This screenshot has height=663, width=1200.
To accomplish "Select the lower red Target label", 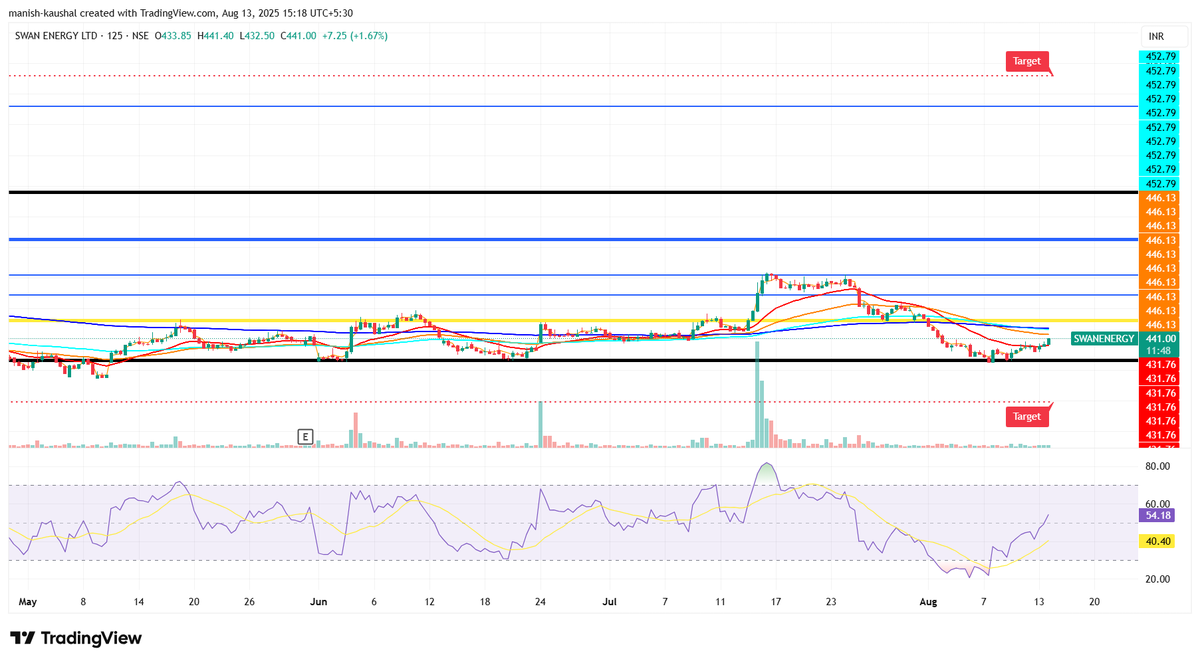I will pos(1027,416).
